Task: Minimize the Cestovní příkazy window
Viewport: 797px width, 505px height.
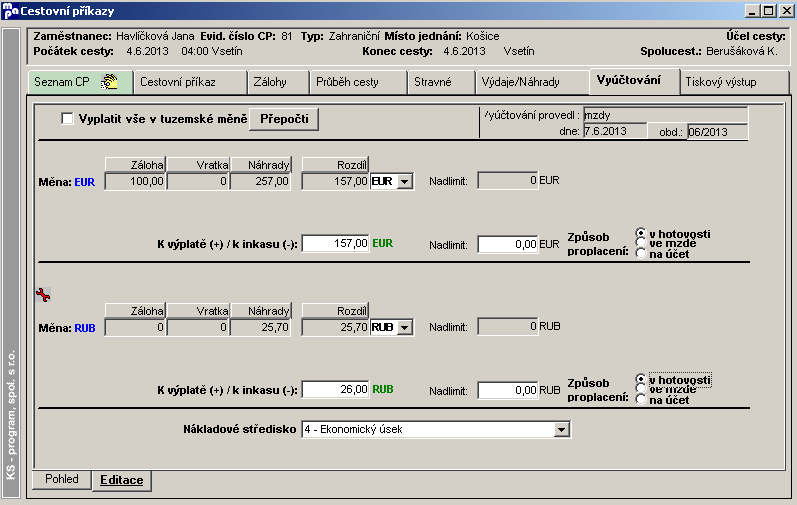Action: (753, 11)
